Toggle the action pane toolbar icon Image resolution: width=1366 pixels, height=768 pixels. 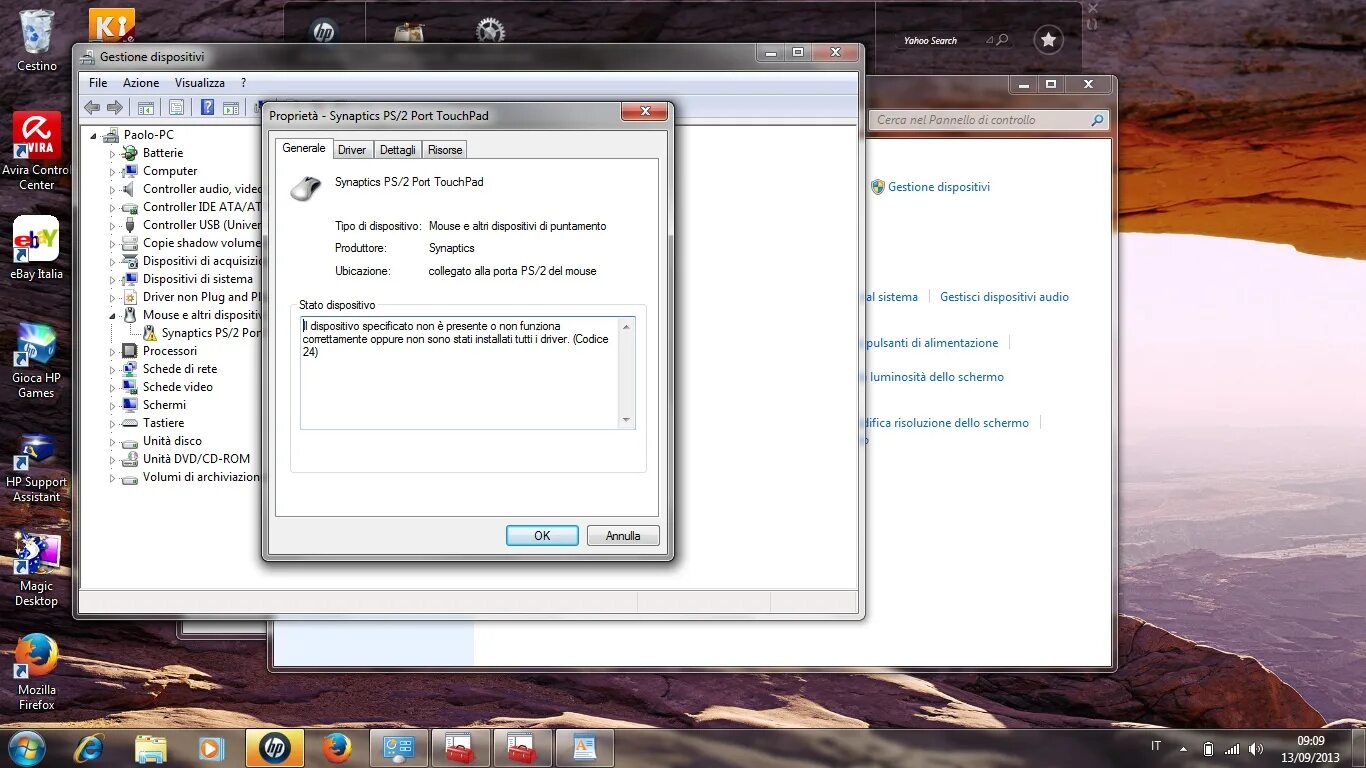(x=231, y=107)
